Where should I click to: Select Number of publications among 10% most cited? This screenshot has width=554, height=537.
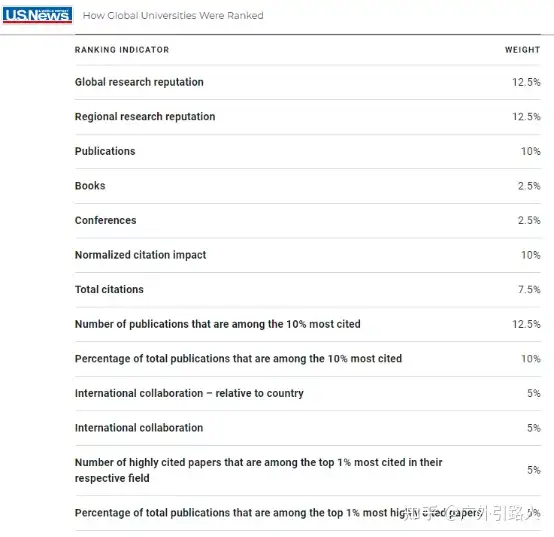(x=308, y=324)
